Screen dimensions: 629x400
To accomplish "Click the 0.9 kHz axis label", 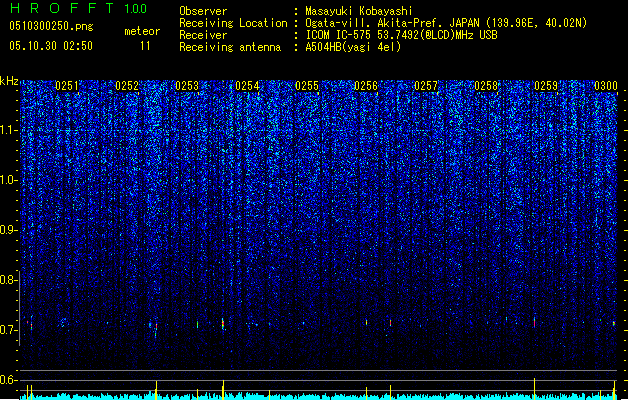I will pyautogui.click(x=8, y=230).
